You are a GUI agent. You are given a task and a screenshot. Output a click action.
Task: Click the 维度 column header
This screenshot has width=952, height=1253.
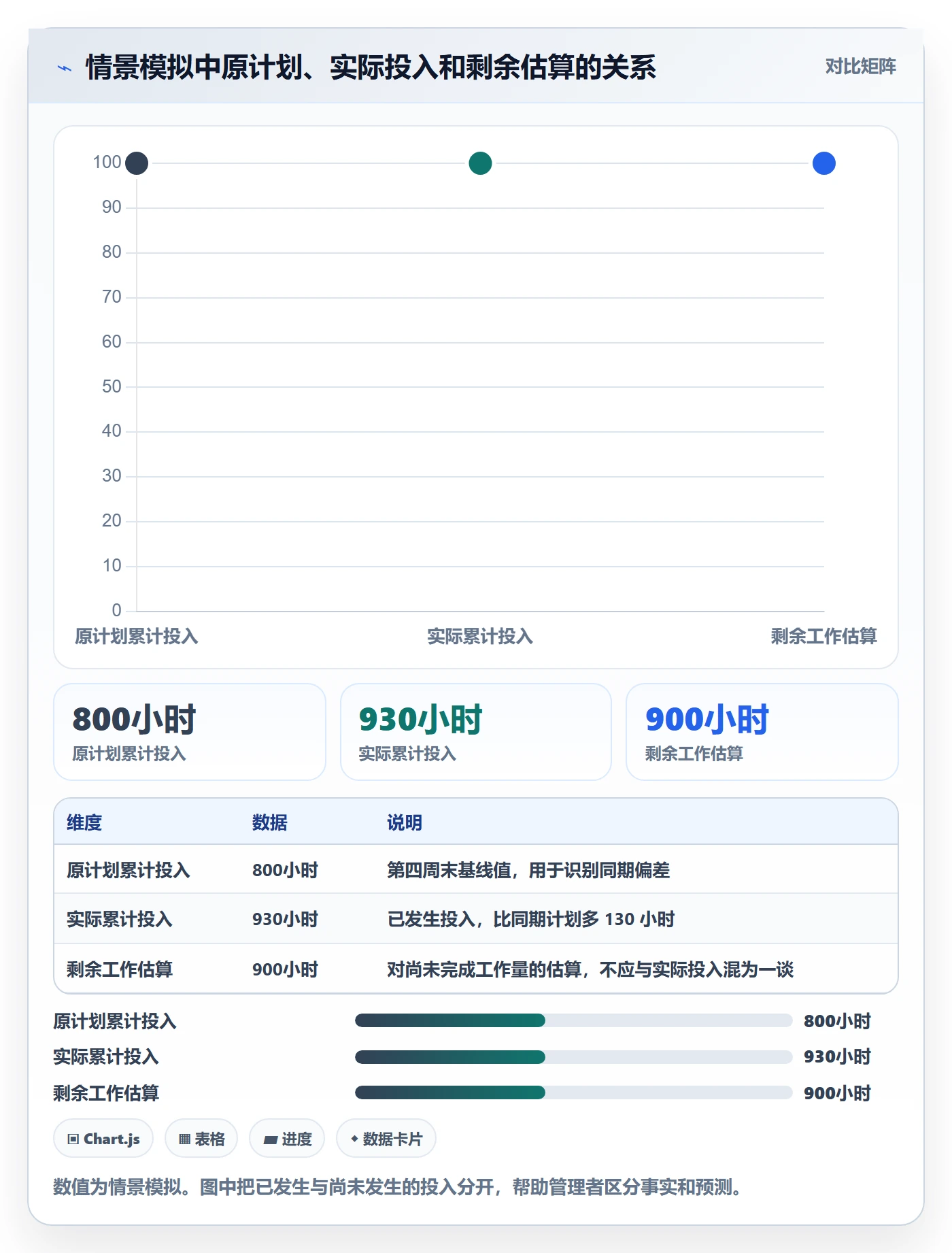click(84, 822)
